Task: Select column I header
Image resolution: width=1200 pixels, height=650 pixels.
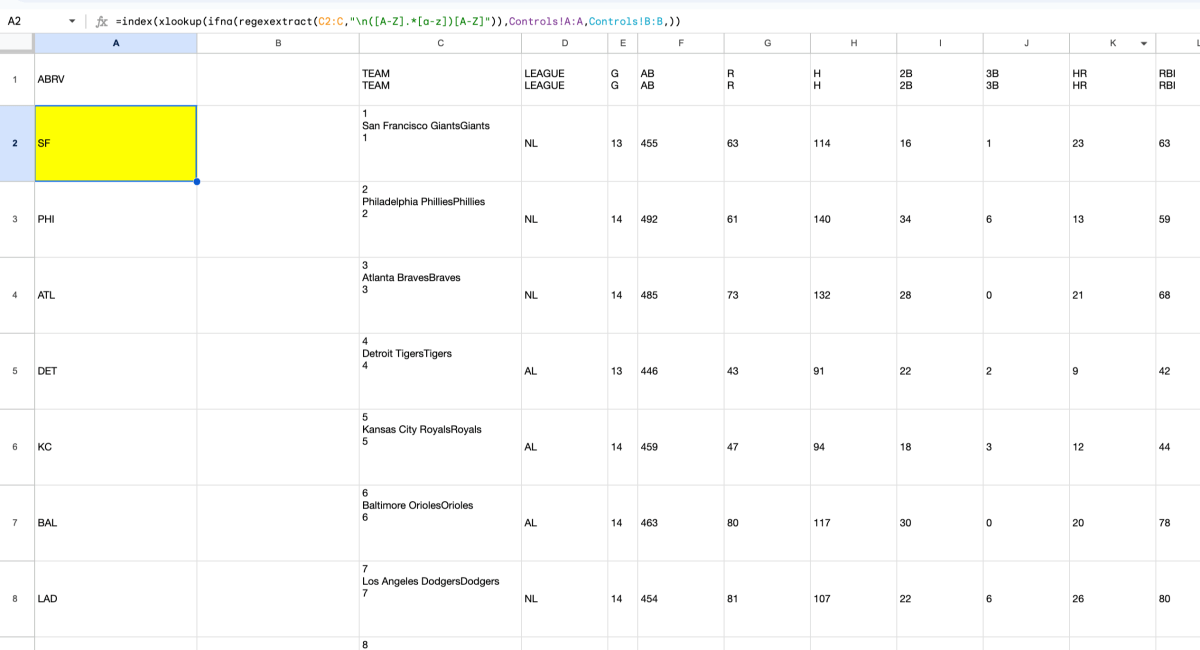Action: (940, 43)
